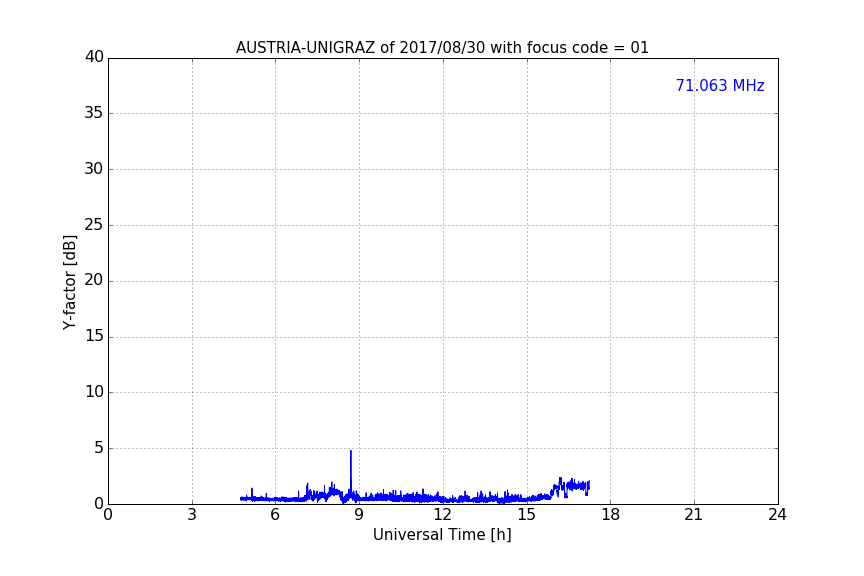This screenshot has width=864, height=576.
Task: Click the x-axis tick label '6'
Action: [275, 515]
